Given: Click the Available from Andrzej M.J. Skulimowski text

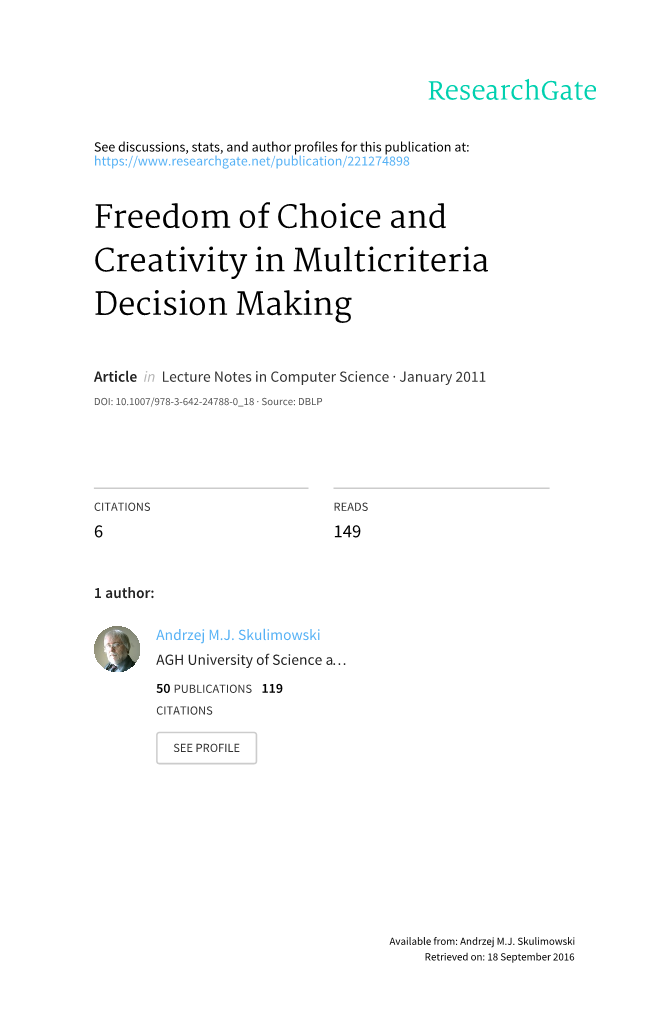Looking at the screenshot, I should click(x=482, y=941).
